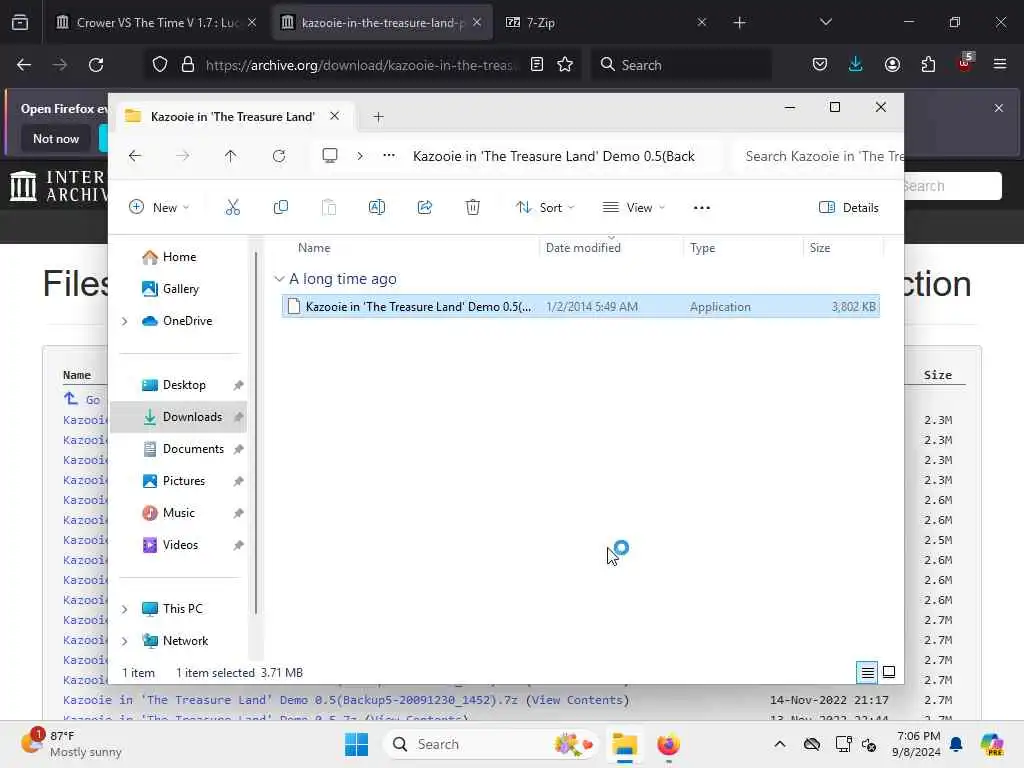Screen dimensions: 1024x768
Task: Show hidden breadcrumb path ellipsis in address bar
Action: [389, 155]
